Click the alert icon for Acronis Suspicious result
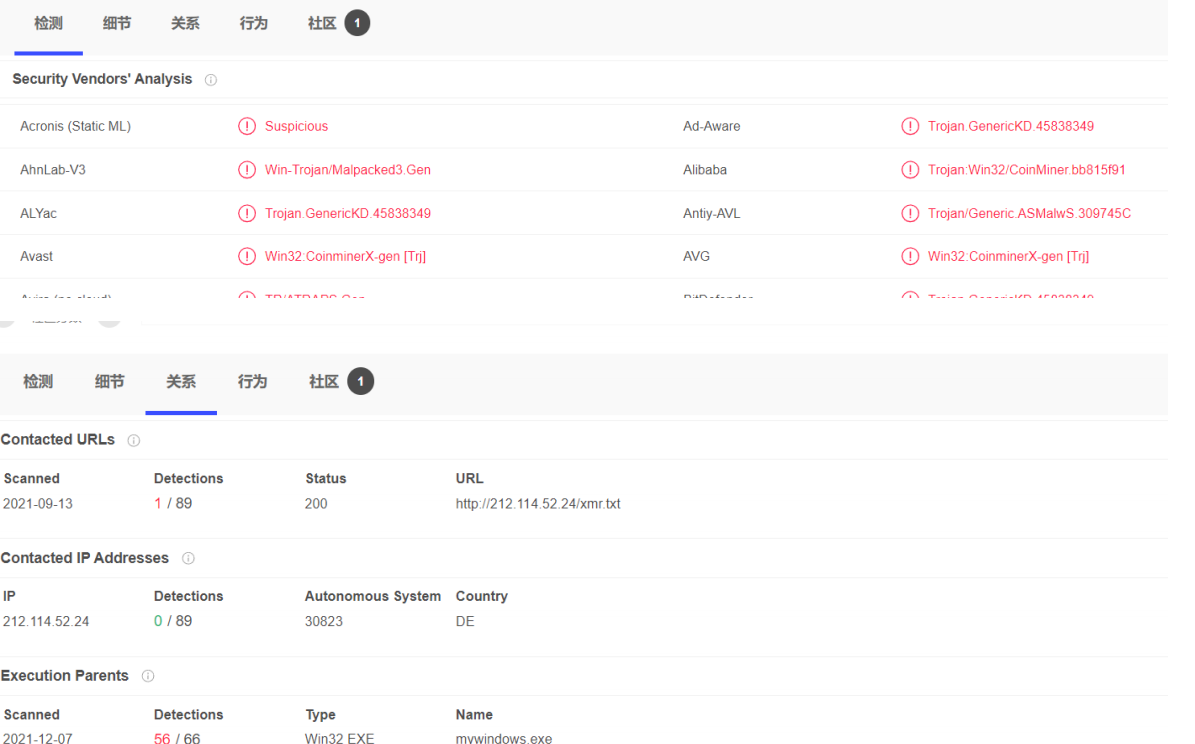Viewport: 1195px width, 744px height. [x=247, y=127]
